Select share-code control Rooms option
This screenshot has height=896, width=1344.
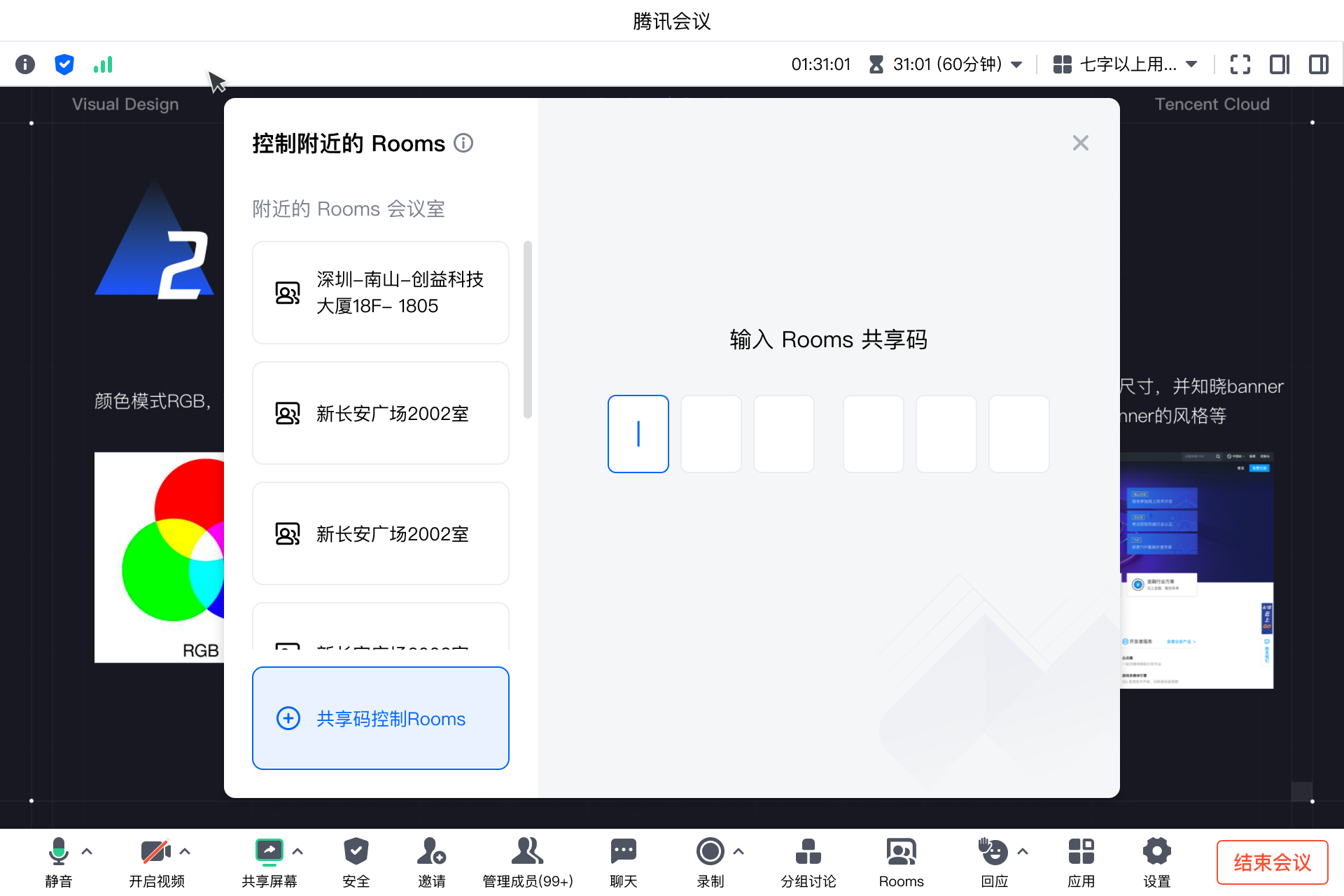[380, 718]
